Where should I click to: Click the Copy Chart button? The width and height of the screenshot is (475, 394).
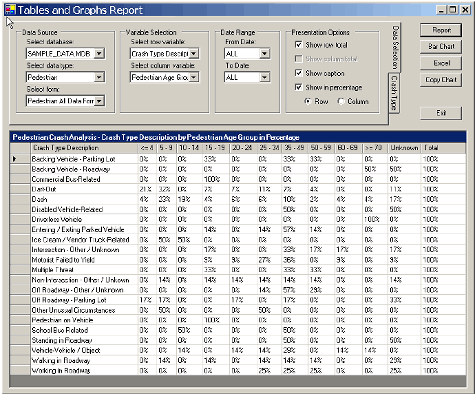tap(441, 80)
